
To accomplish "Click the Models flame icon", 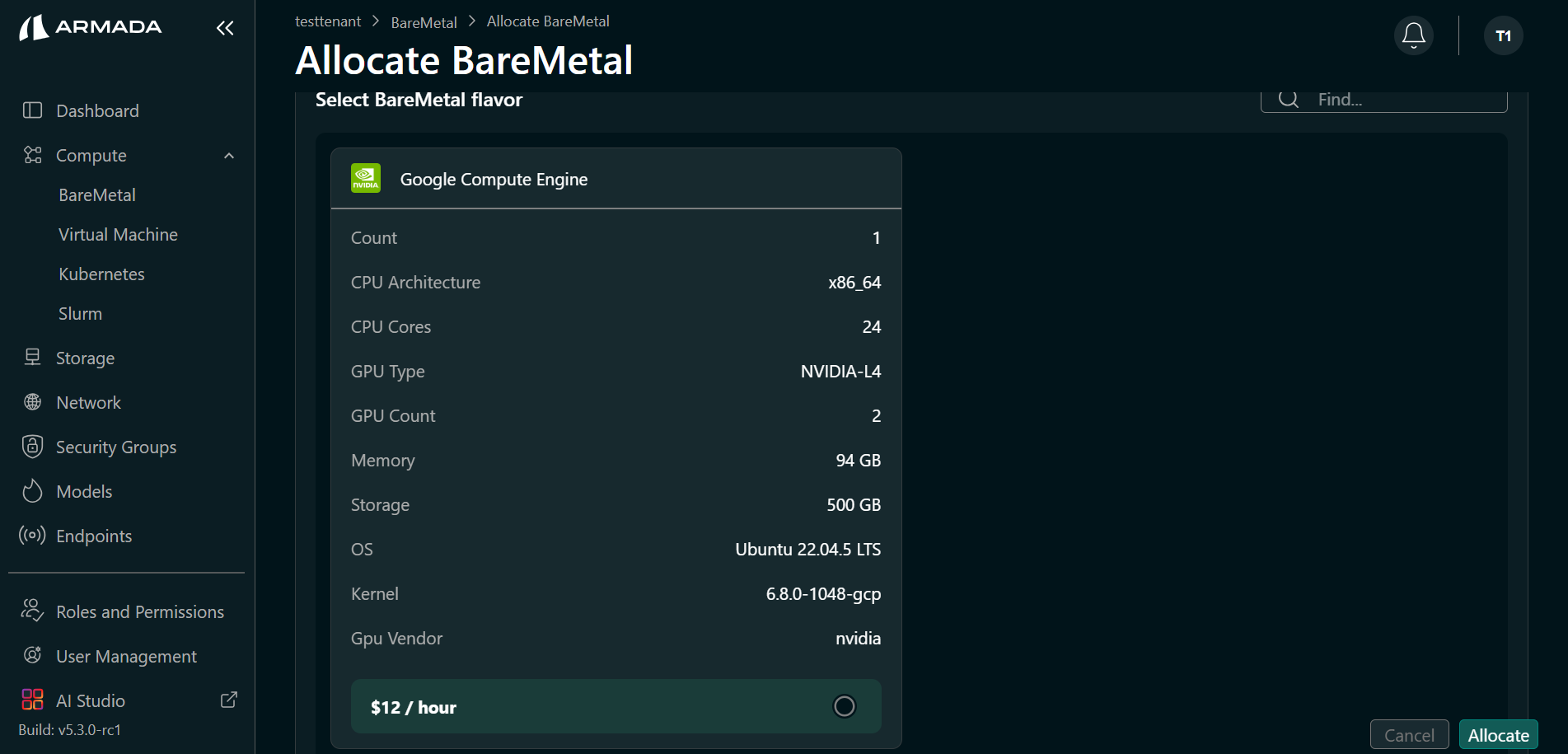I will coord(32,491).
